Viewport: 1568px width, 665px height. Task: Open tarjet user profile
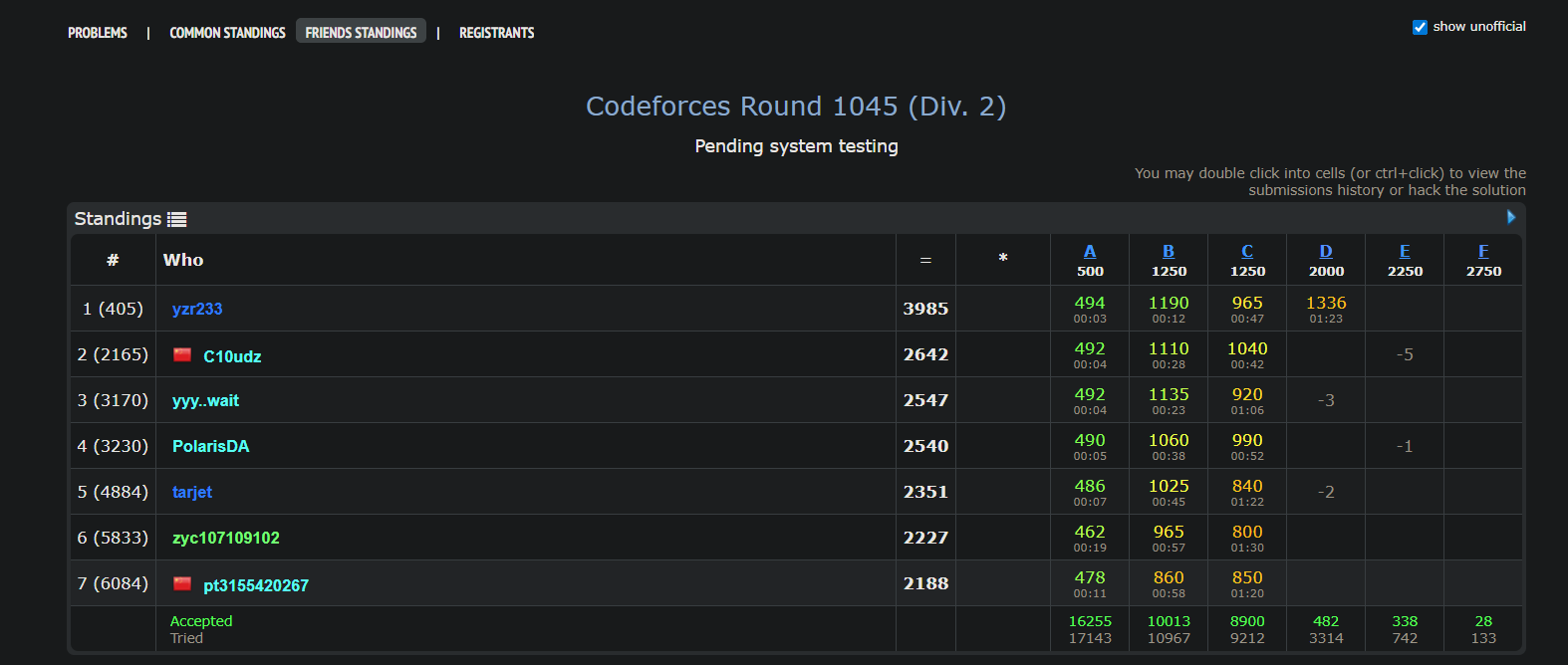[x=192, y=492]
